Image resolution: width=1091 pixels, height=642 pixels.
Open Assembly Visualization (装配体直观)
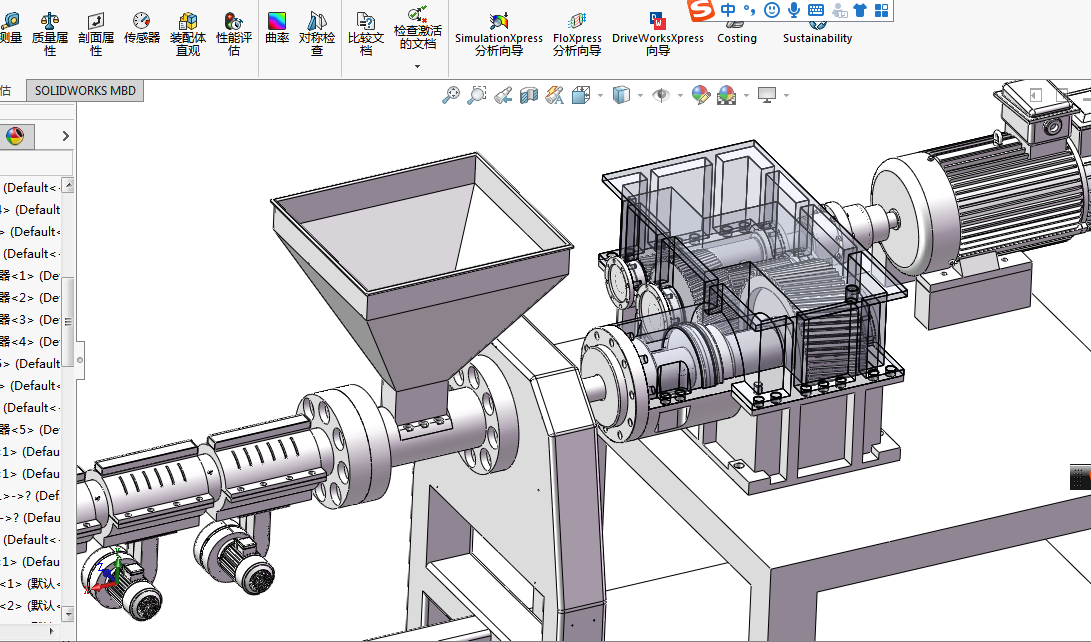click(188, 34)
